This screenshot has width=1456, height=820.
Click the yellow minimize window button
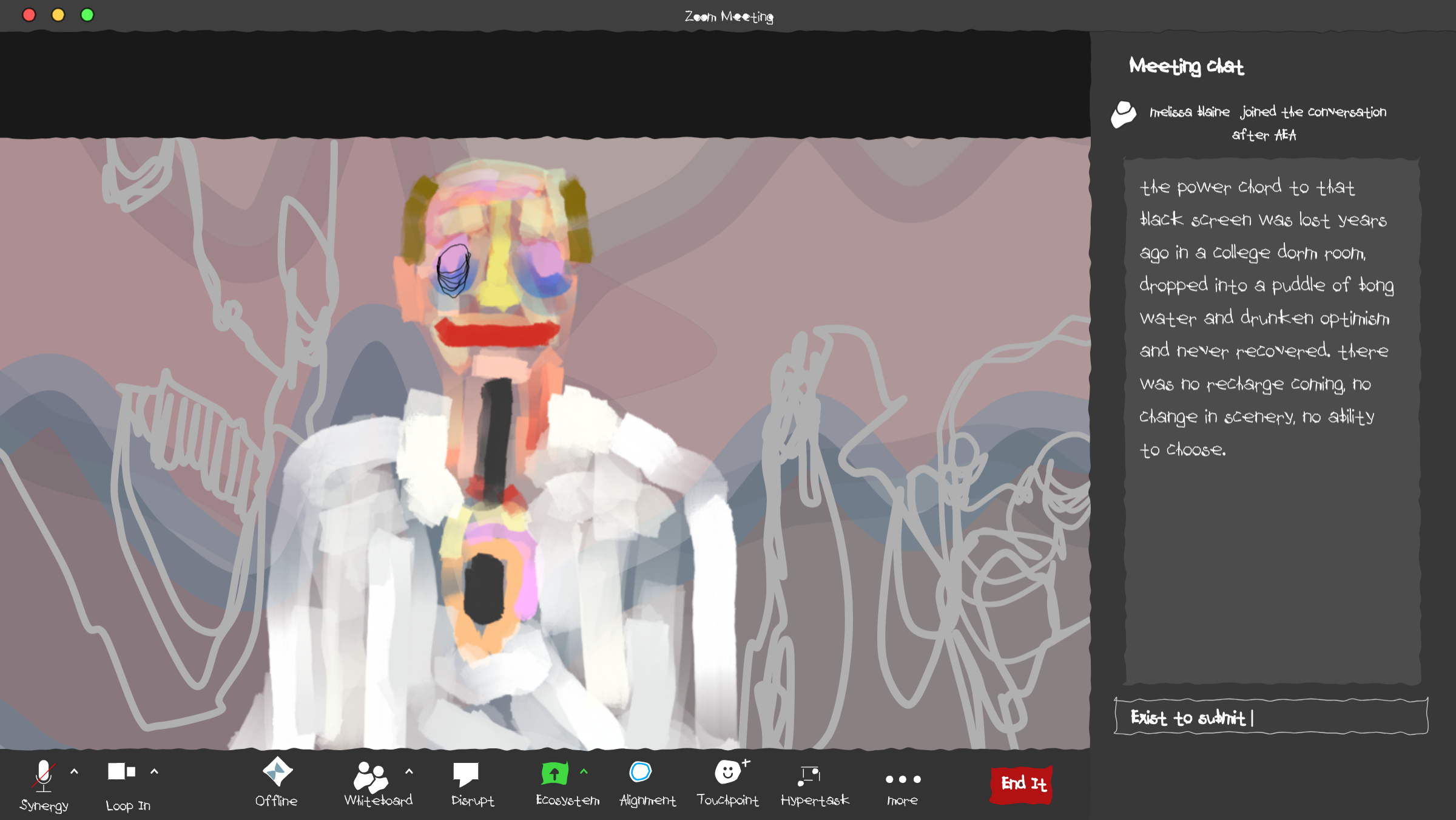coord(58,15)
